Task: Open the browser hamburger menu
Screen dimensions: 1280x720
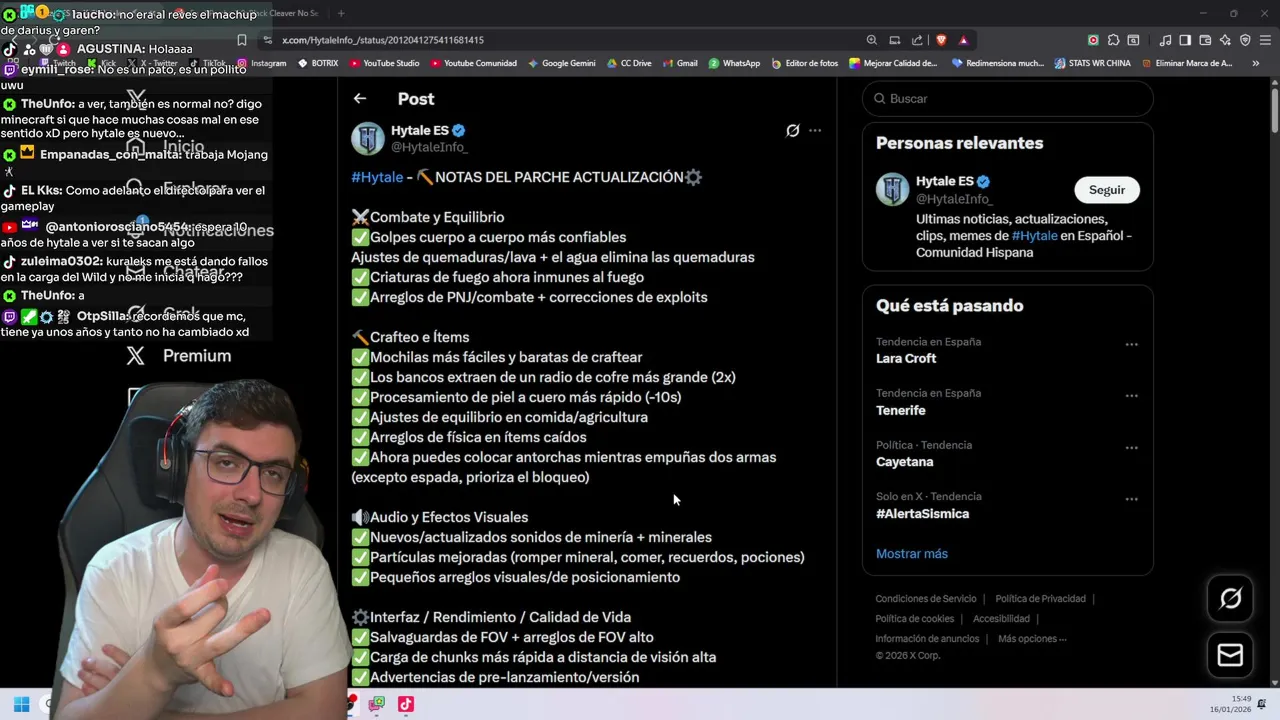Action: pyautogui.click(x=1266, y=40)
